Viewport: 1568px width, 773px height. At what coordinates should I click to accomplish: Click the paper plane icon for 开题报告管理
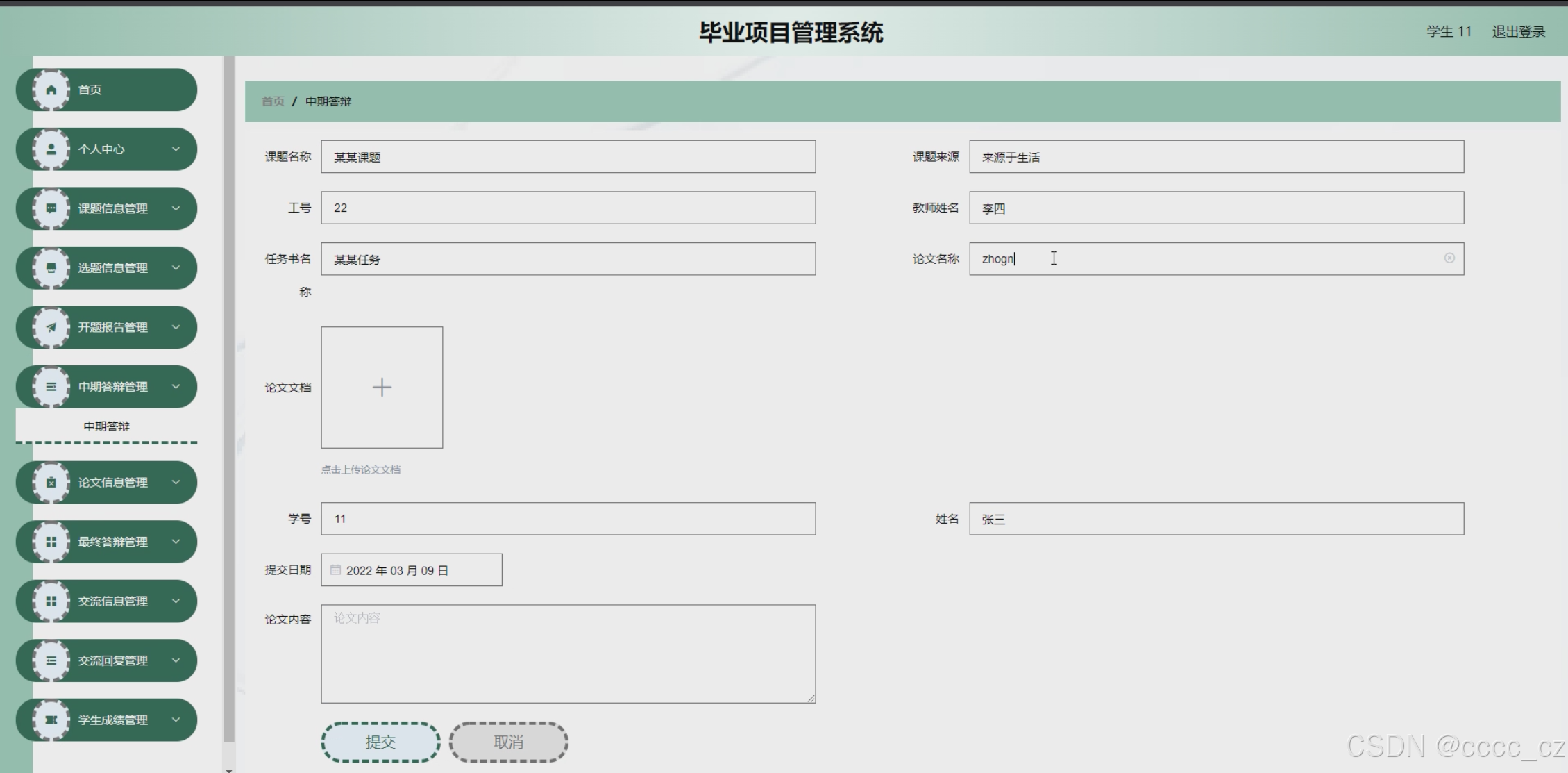[x=51, y=327]
